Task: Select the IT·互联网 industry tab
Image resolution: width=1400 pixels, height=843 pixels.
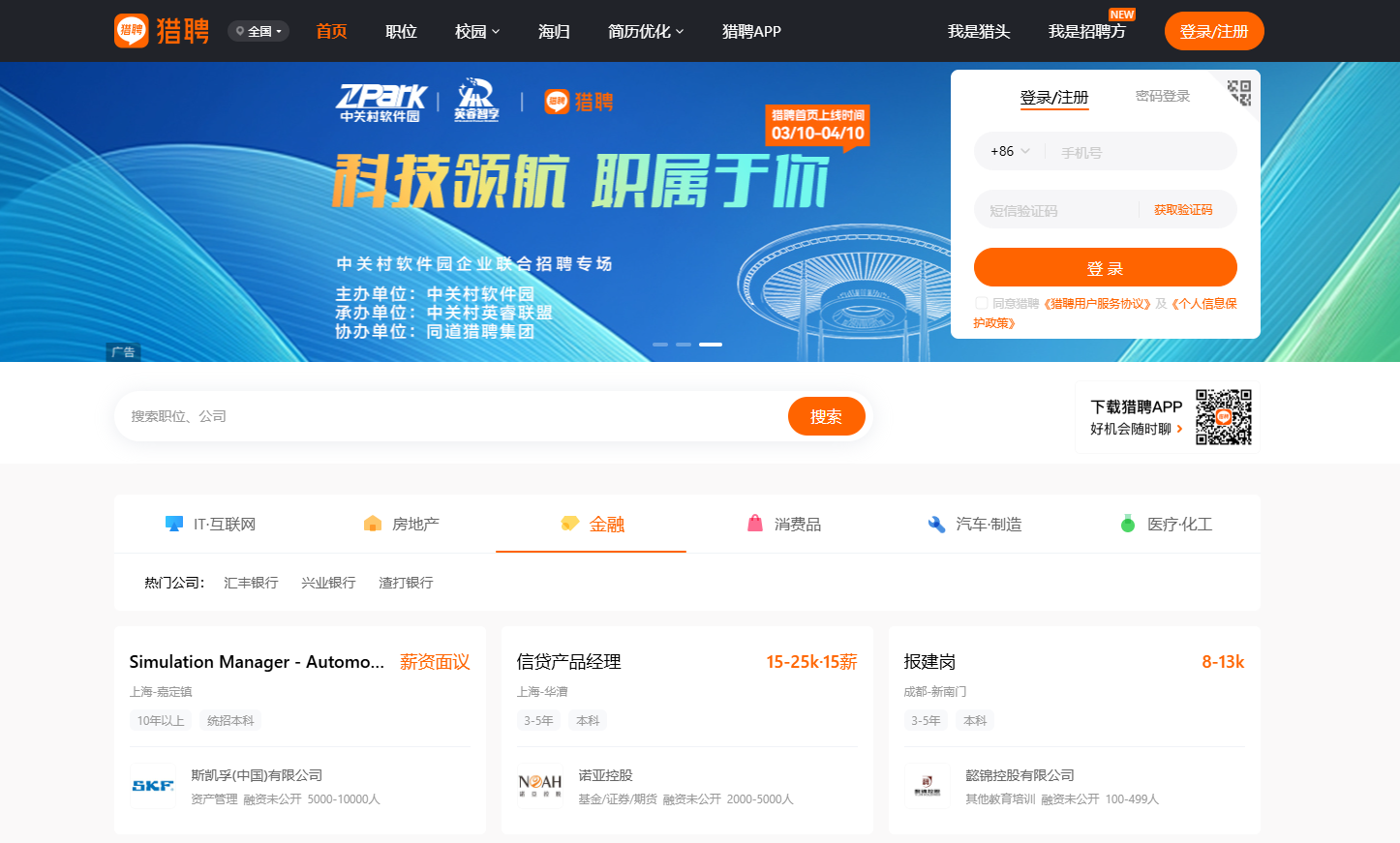Action: 209,524
